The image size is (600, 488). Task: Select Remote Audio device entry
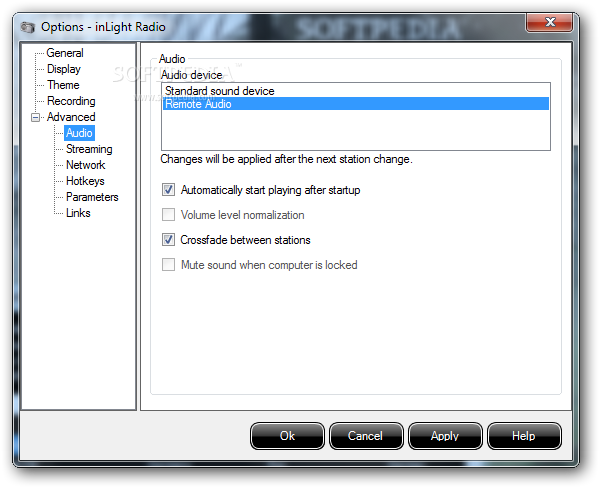(356, 104)
